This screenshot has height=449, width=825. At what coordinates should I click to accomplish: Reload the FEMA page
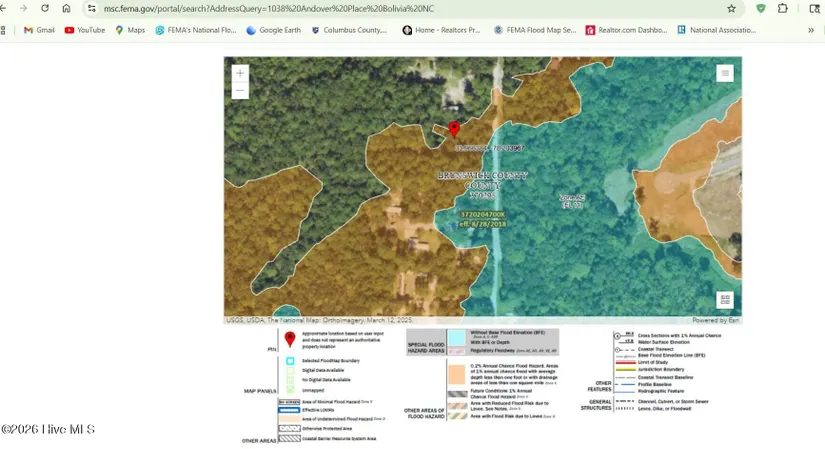[45, 8]
